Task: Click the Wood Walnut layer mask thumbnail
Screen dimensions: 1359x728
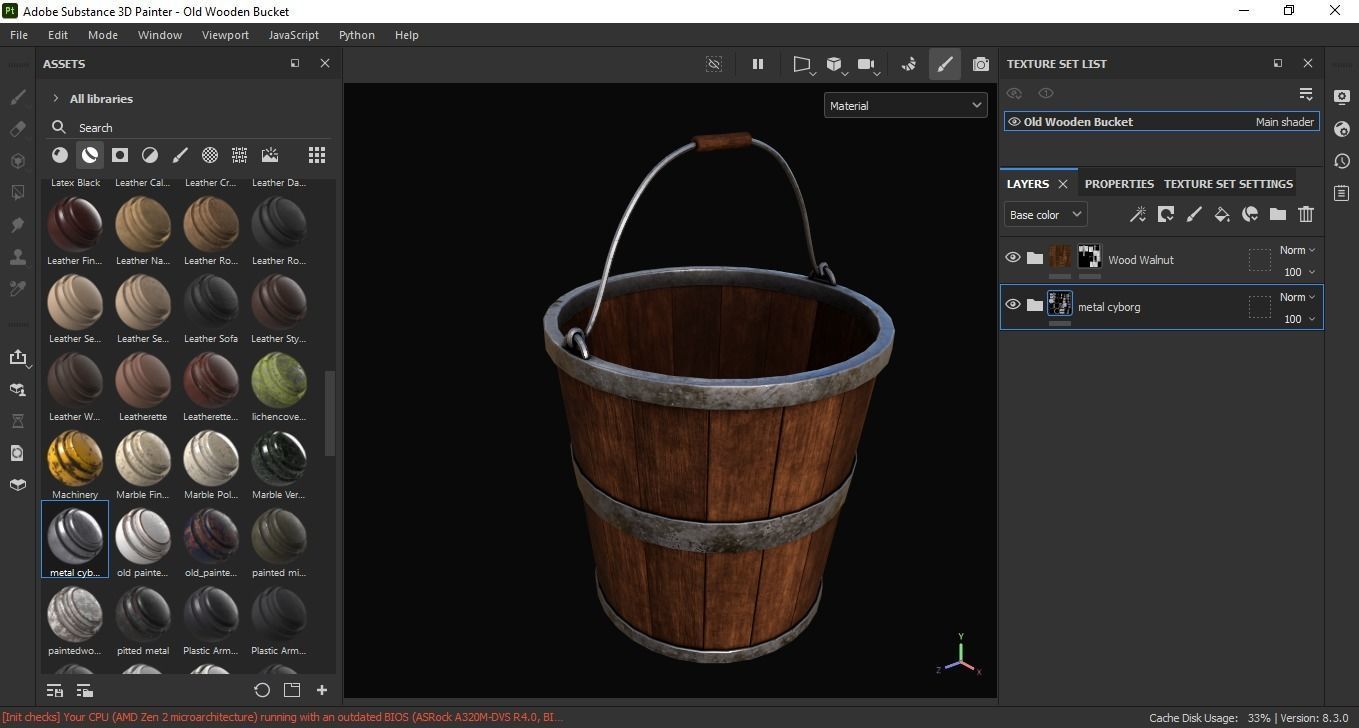Action: point(1089,257)
